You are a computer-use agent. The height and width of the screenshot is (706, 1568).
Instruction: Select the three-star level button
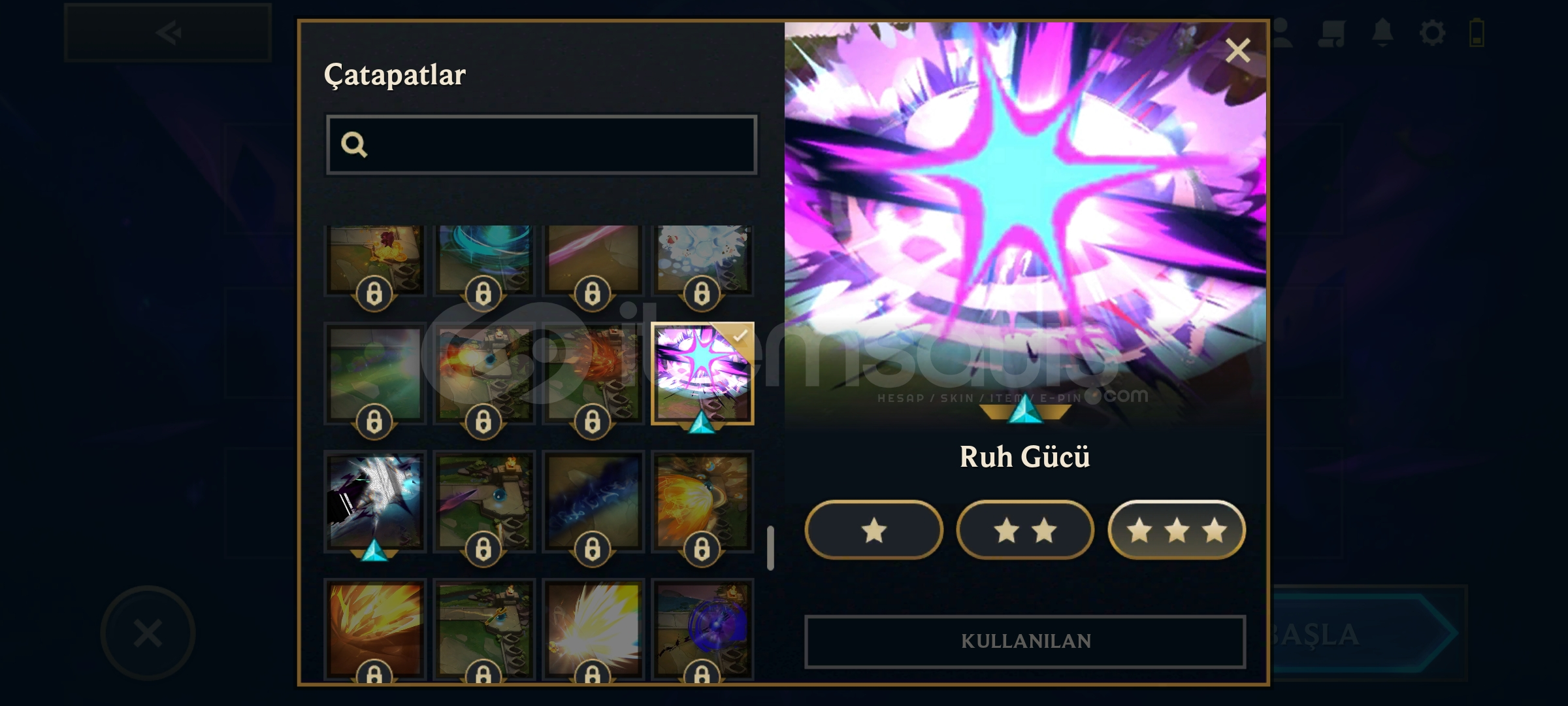click(x=1177, y=530)
